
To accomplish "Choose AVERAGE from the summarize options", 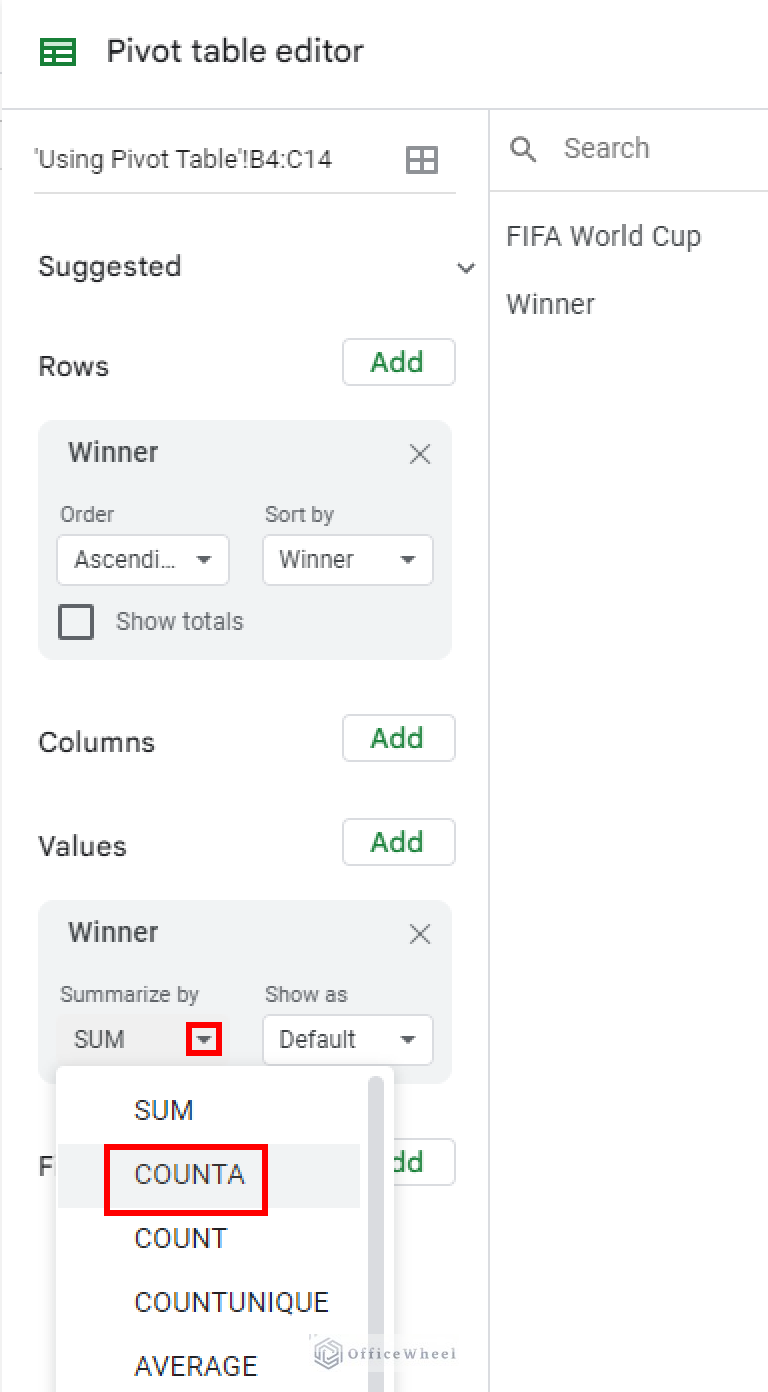I will point(196,1365).
